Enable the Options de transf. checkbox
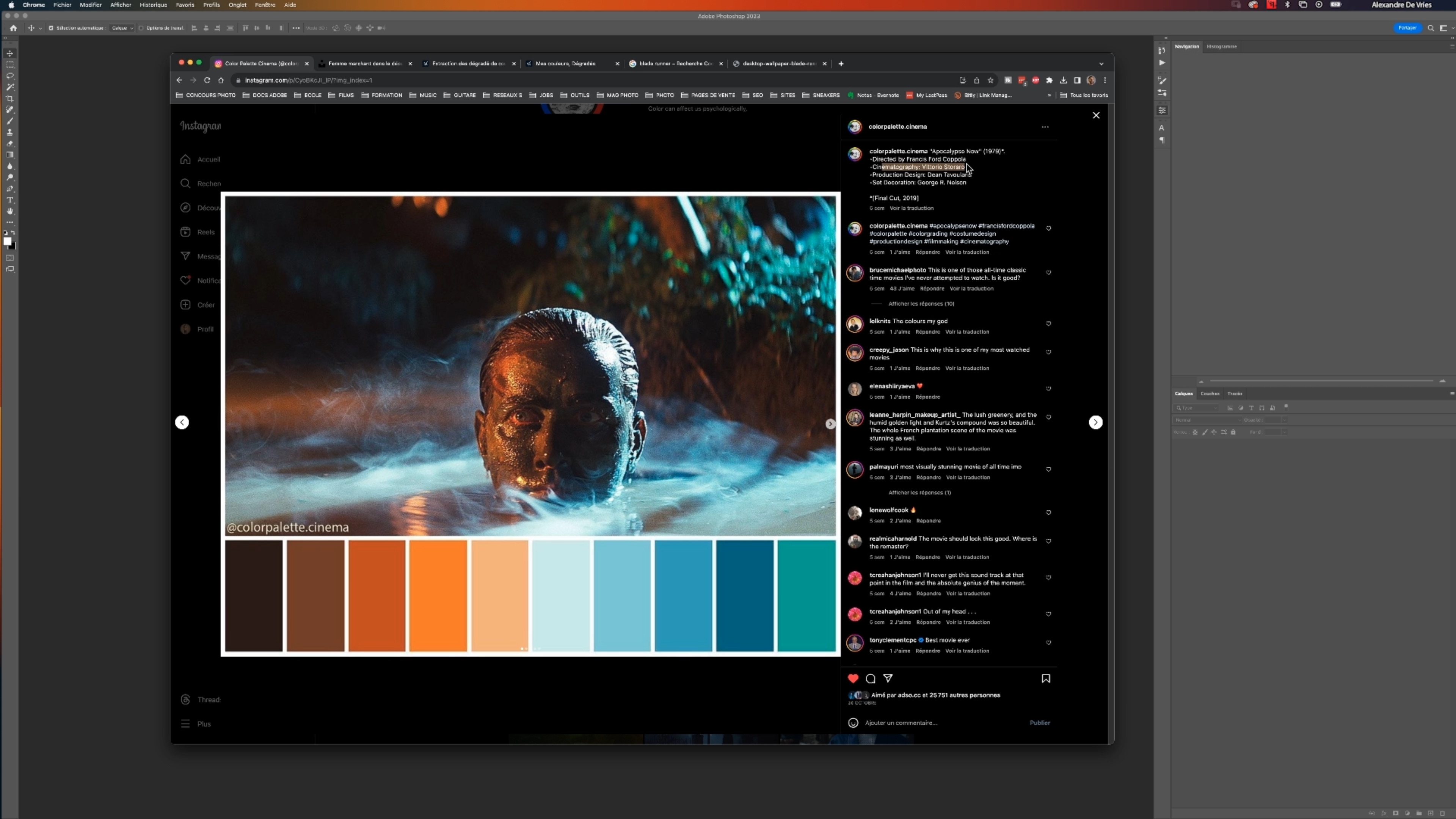Image resolution: width=1456 pixels, height=819 pixels. coord(141,28)
